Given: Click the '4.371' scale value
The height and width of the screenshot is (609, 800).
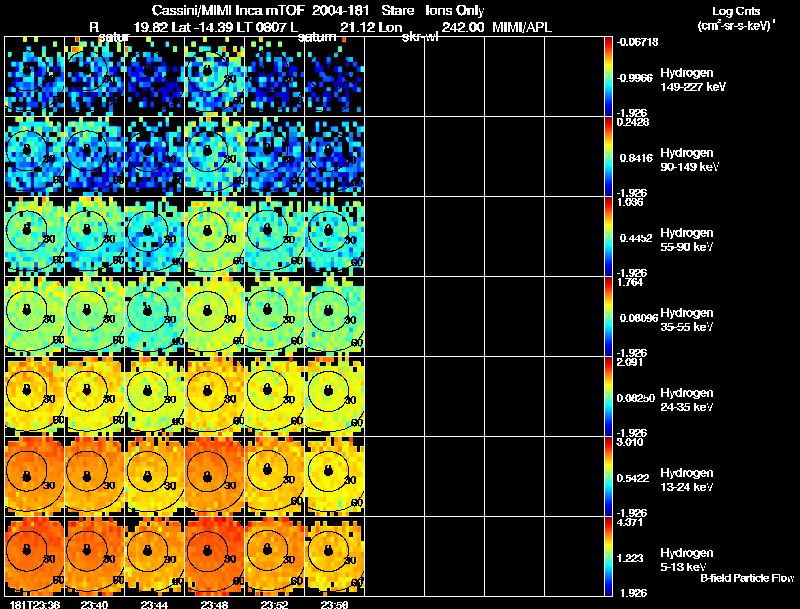Looking at the screenshot, I should (630, 522).
